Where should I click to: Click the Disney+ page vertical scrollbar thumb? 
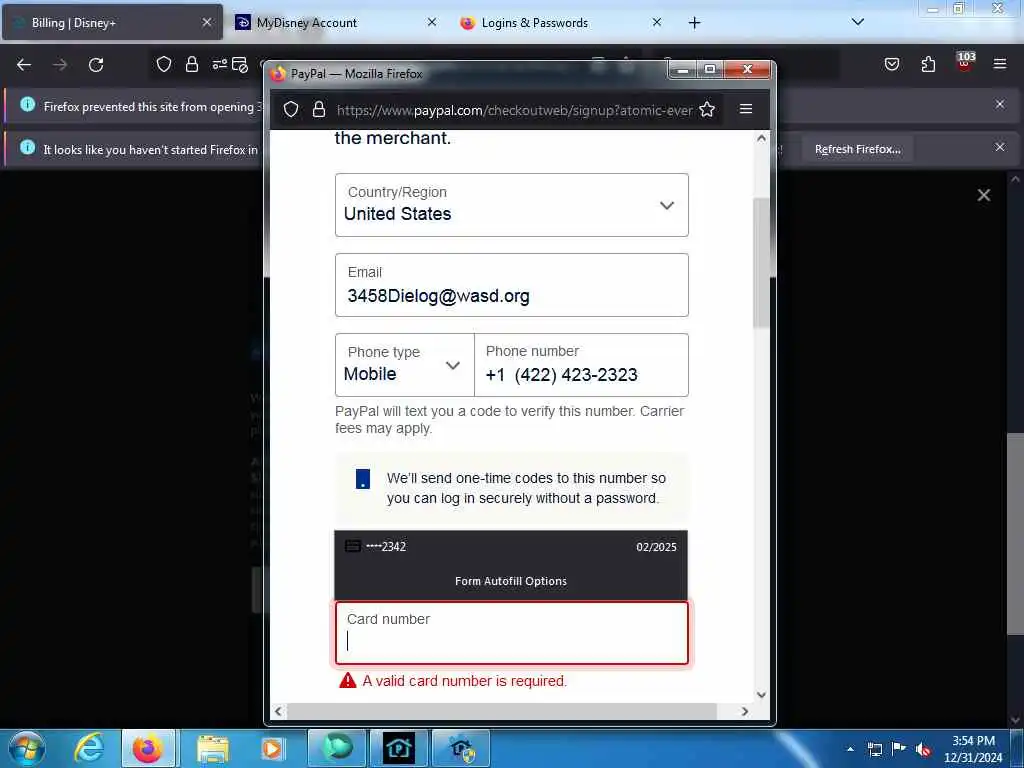point(1015,534)
